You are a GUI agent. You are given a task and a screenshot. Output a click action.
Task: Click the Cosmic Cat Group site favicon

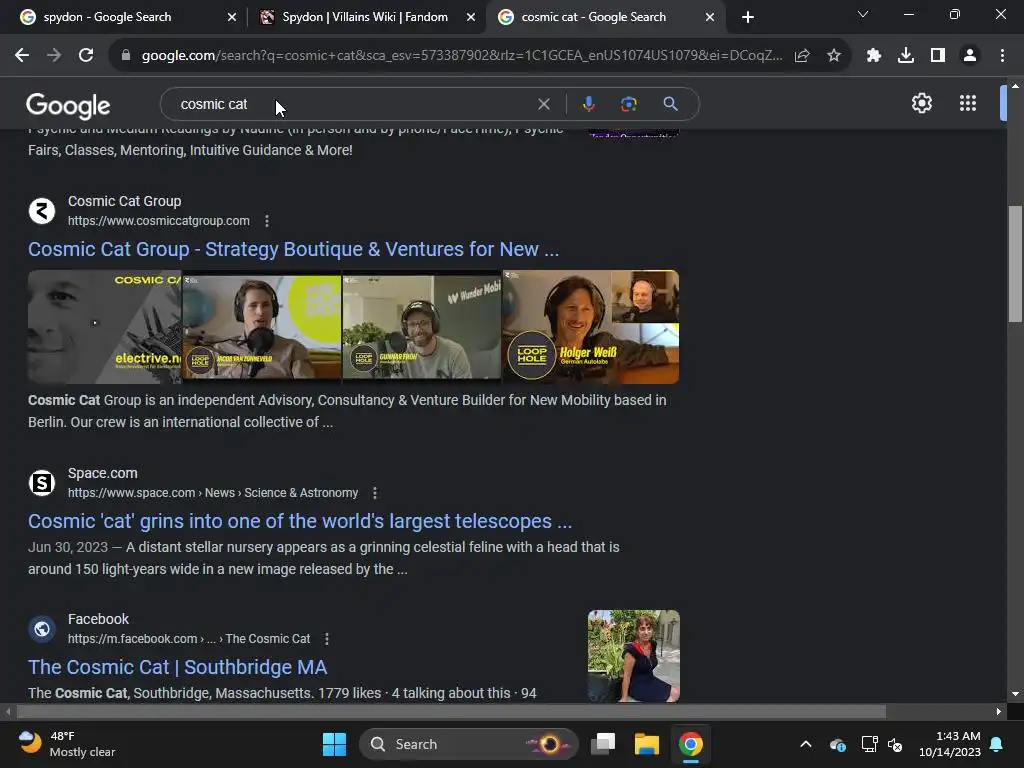click(x=42, y=211)
